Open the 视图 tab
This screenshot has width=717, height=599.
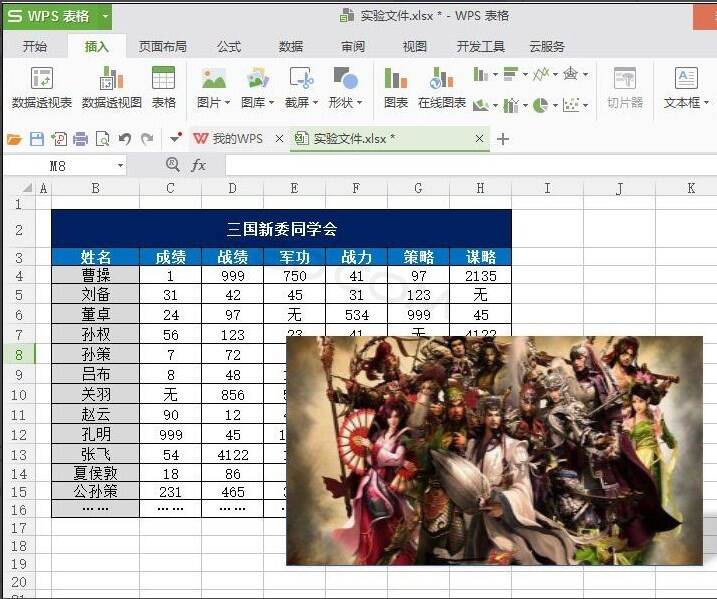click(x=414, y=47)
